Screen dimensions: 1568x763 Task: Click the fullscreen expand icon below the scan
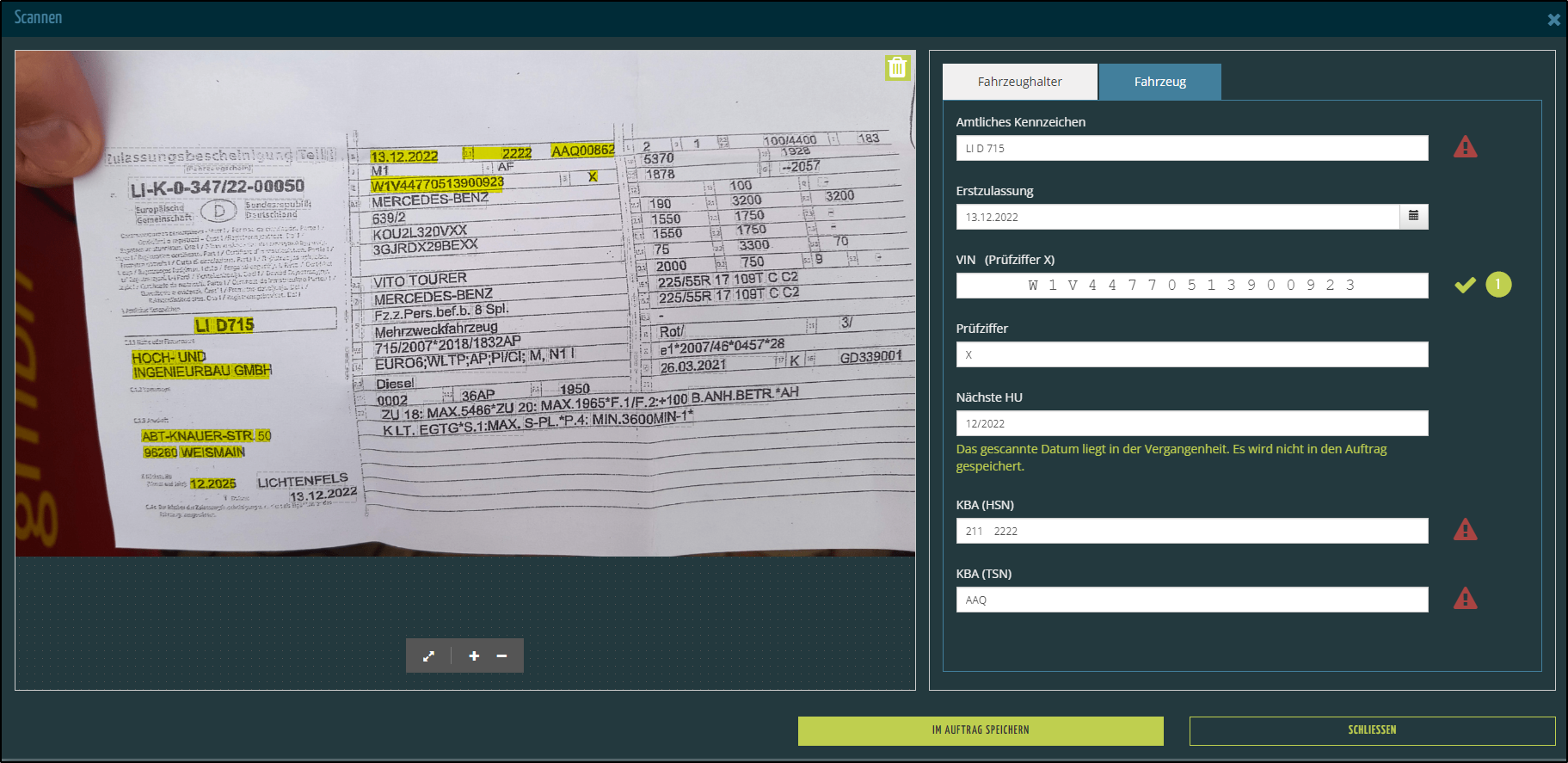(428, 655)
